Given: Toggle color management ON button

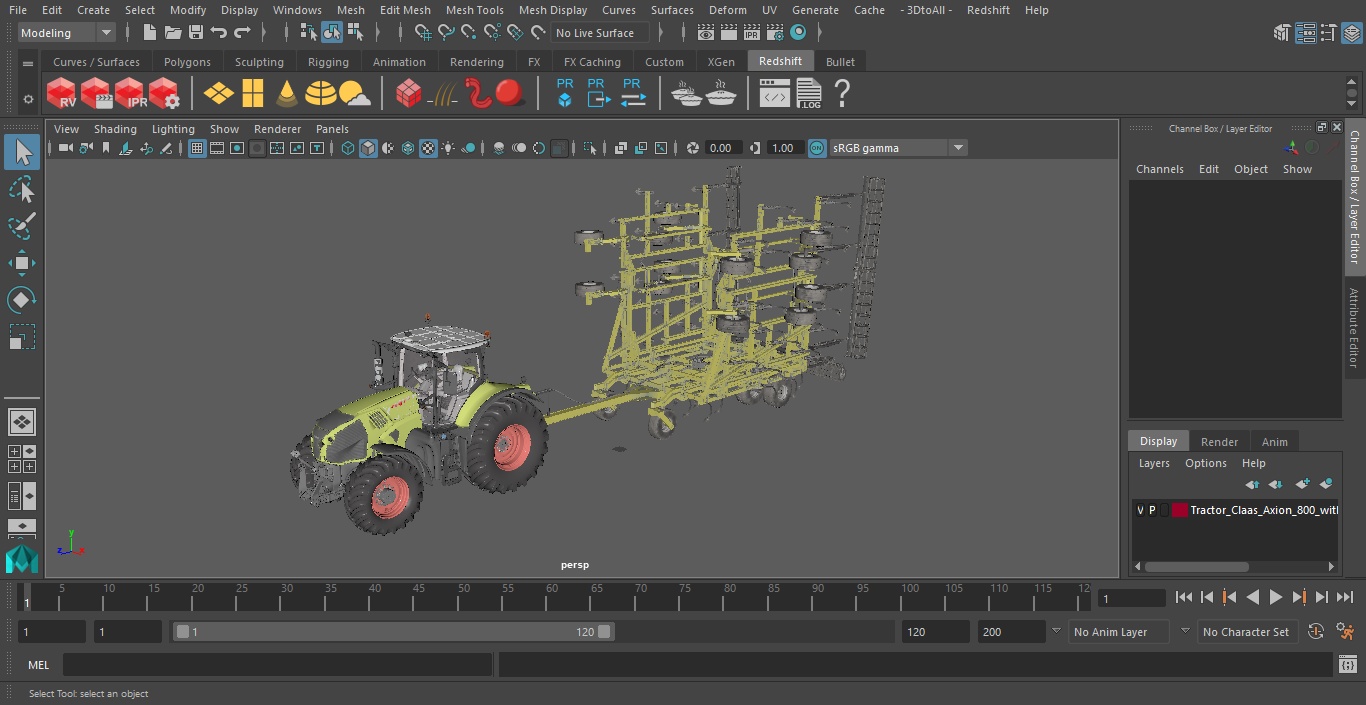Looking at the screenshot, I should [817, 148].
